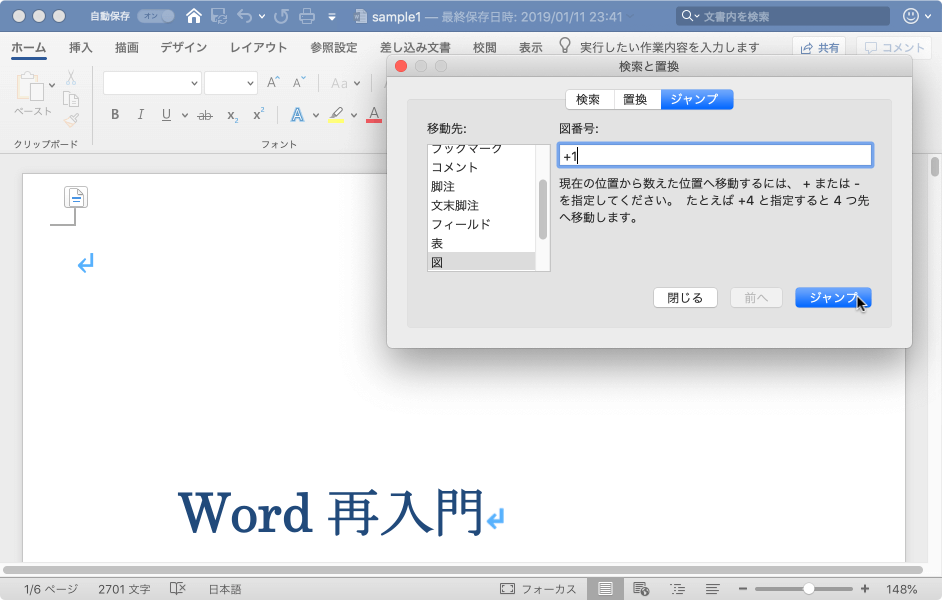
Task: Open the font size combo box
Action: coord(231,83)
